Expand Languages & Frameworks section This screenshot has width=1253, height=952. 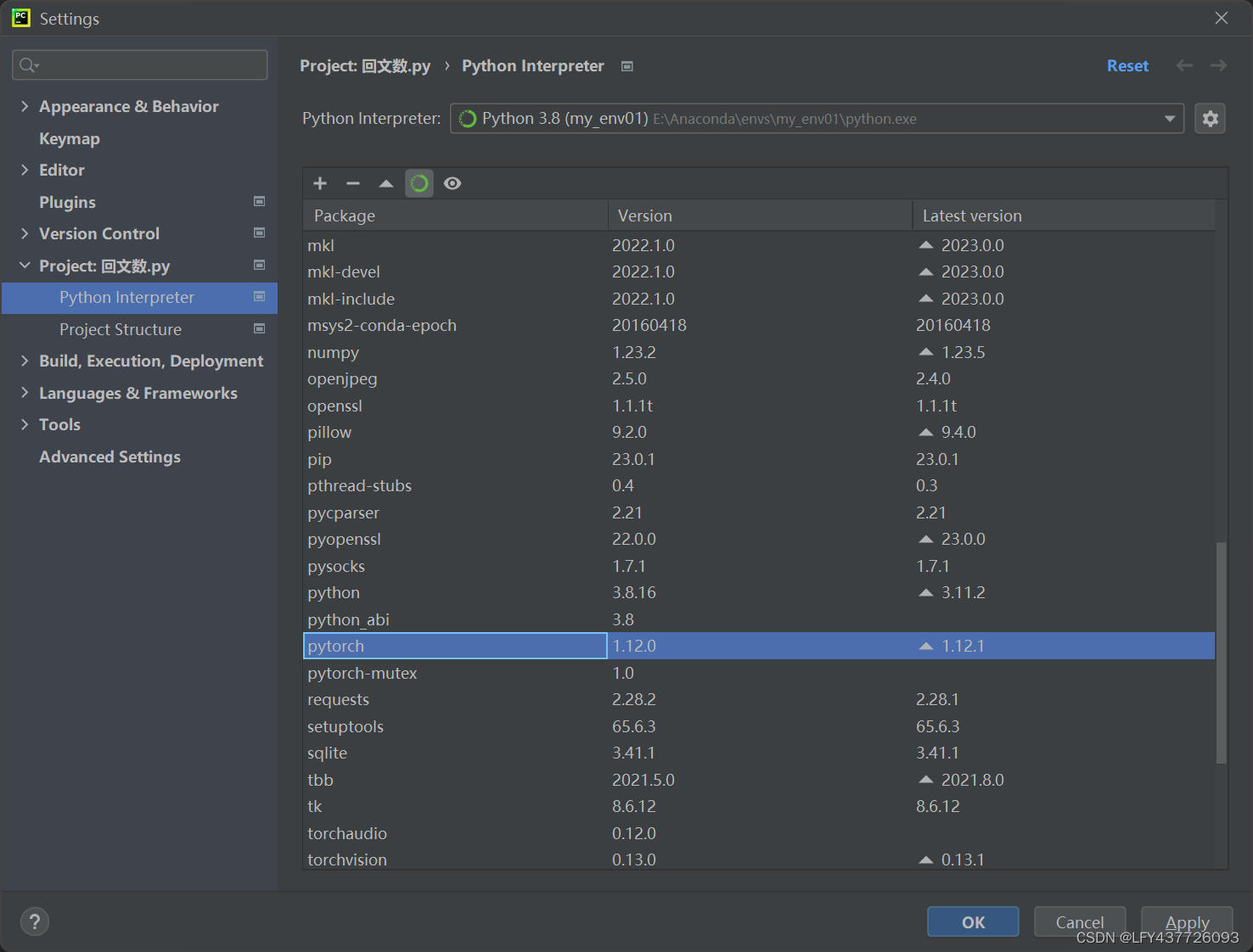click(25, 393)
